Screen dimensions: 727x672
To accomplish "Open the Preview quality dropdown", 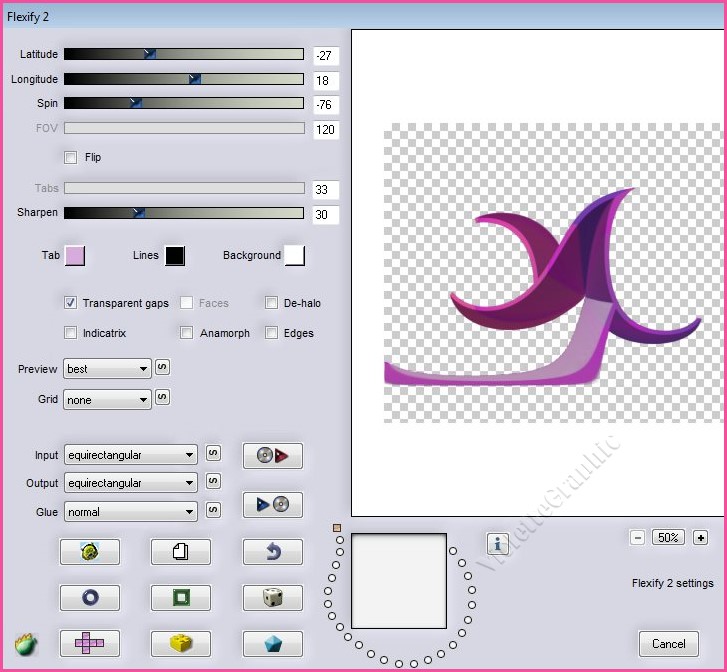I will [x=107, y=369].
